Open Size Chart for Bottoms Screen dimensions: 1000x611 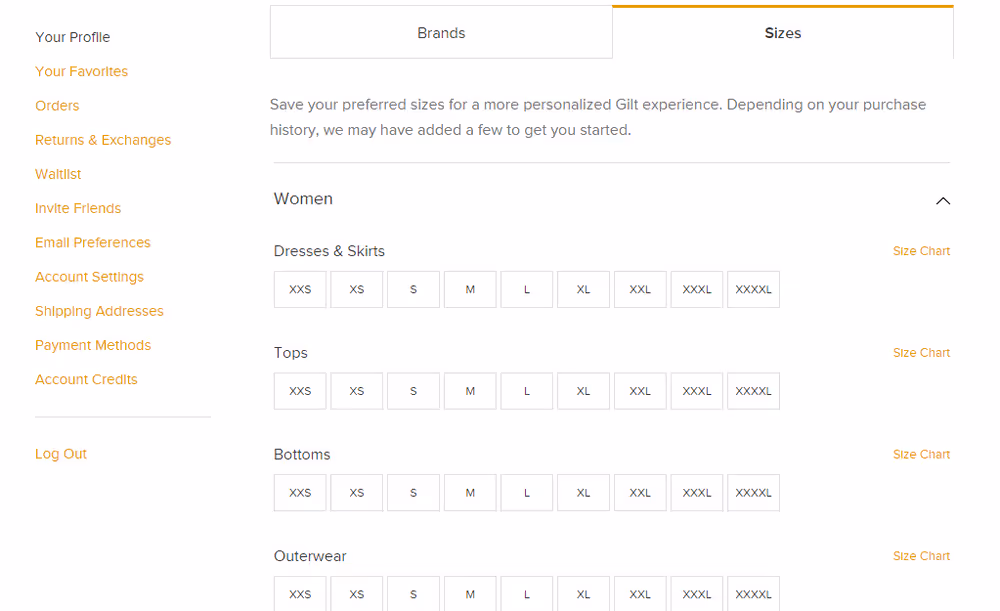point(922,455)
